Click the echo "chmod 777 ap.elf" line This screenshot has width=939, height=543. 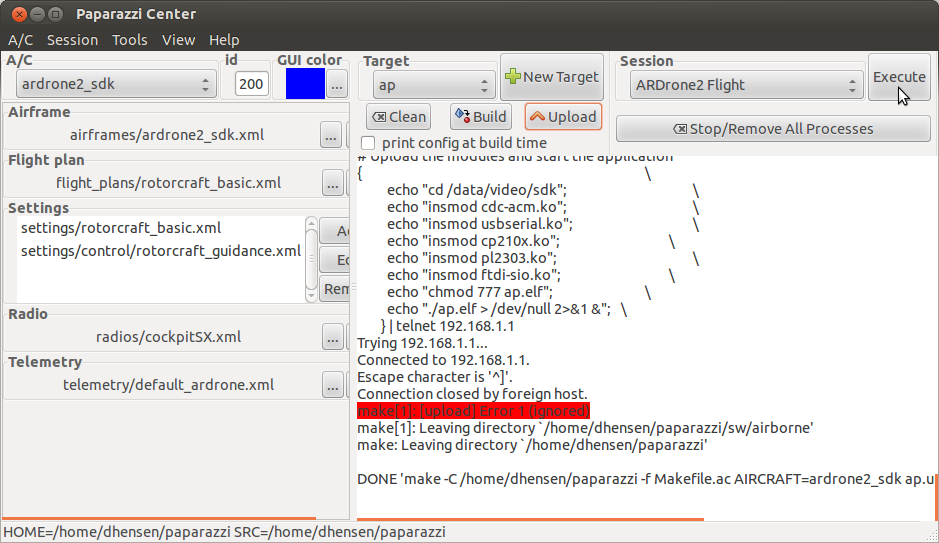[470, 292]
